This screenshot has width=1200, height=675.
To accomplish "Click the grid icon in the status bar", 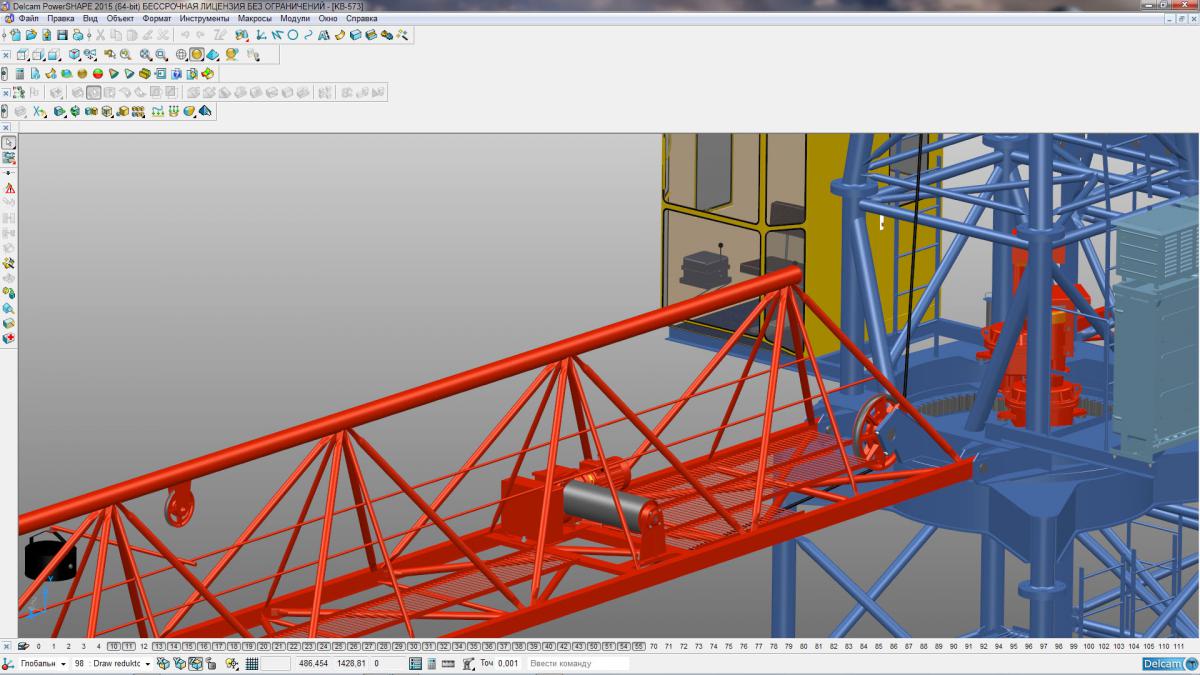I will [x=252, y=663].
